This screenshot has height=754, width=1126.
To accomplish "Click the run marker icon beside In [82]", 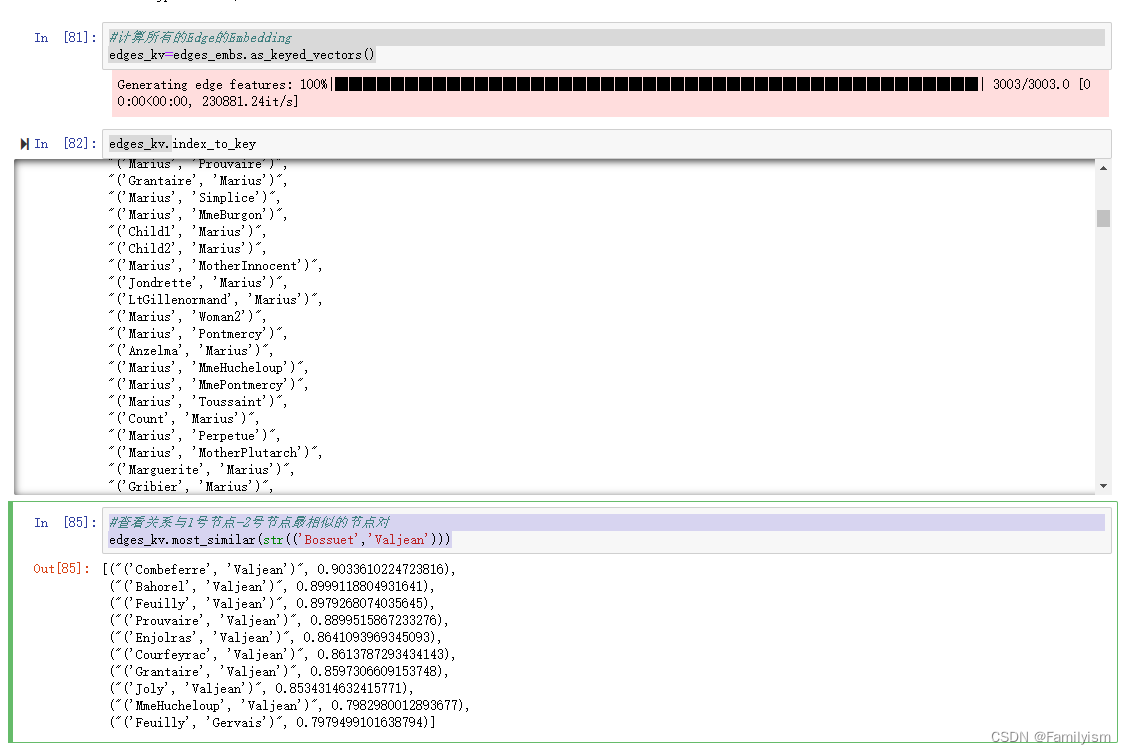I will point(25,143).
